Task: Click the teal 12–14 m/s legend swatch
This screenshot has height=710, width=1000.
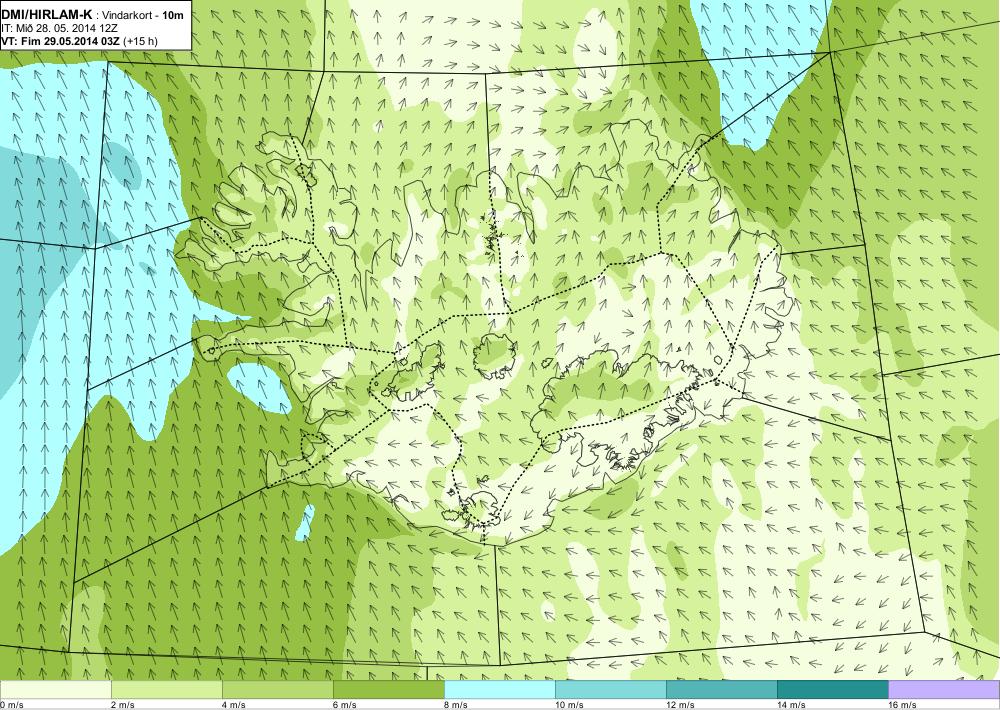Action: click(x=721, y=690)
